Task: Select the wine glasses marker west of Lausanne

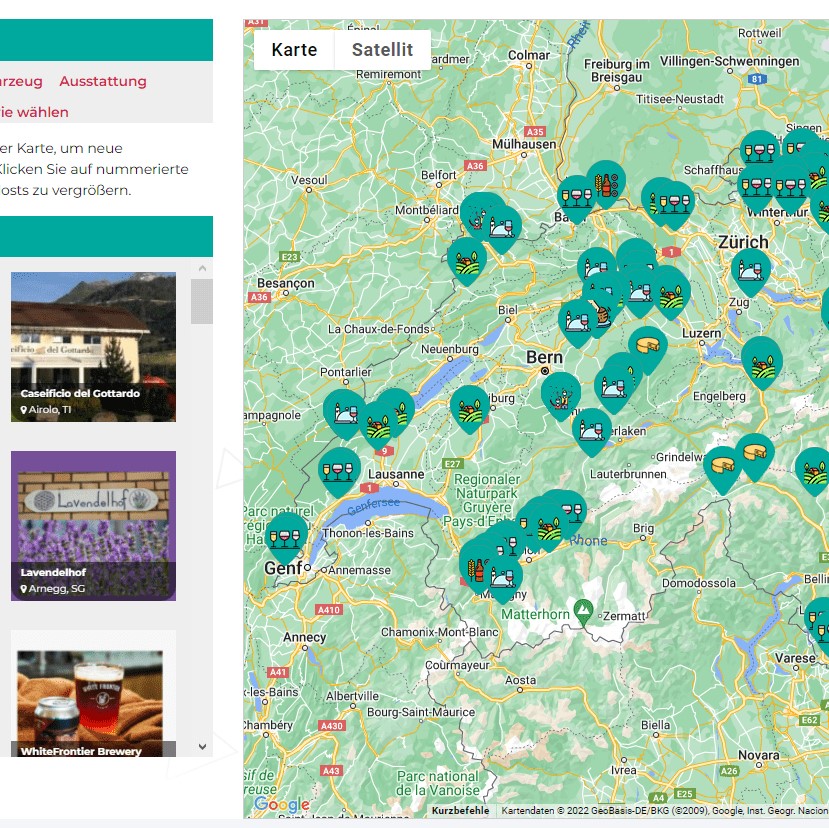Action: click(x=339, y=471)
